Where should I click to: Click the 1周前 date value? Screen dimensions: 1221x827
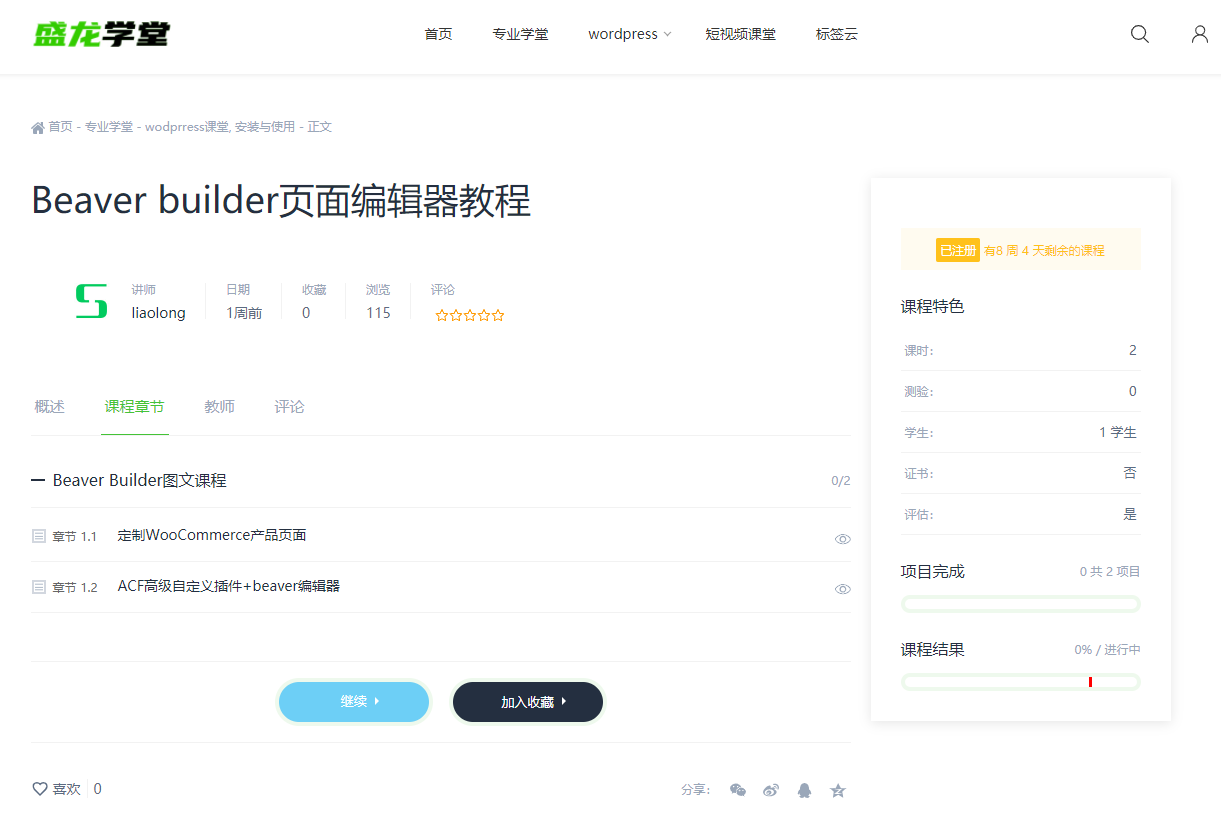tap(244, 313)
